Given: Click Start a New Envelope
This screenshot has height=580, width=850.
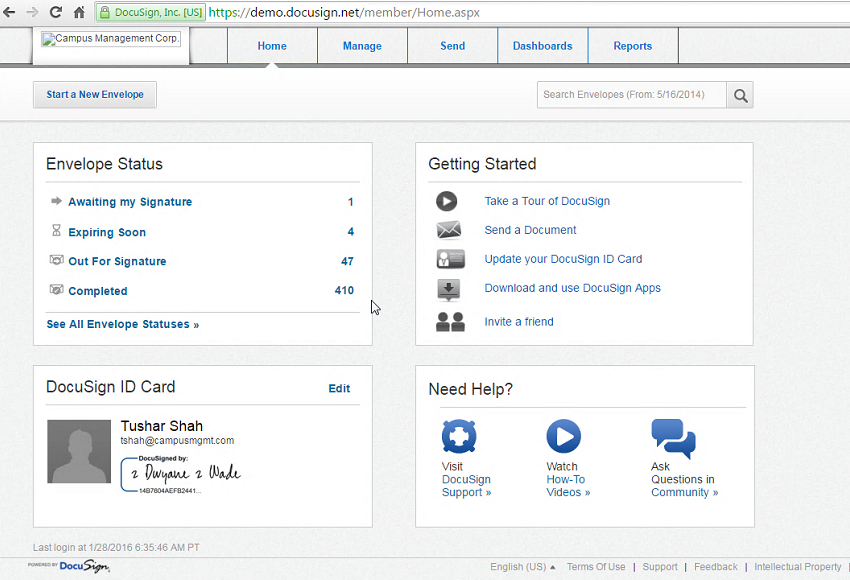Looking at the screenshot, I should pos(94,95).
